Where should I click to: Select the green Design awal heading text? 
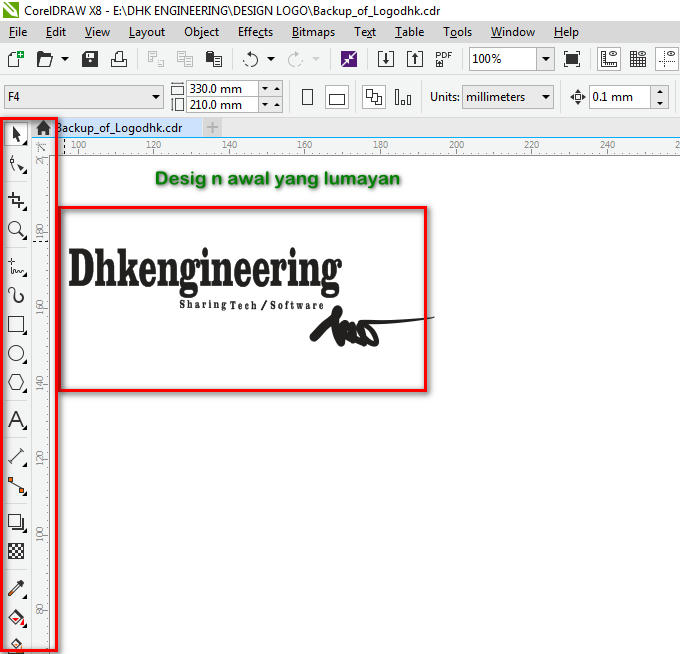point(278,179)
